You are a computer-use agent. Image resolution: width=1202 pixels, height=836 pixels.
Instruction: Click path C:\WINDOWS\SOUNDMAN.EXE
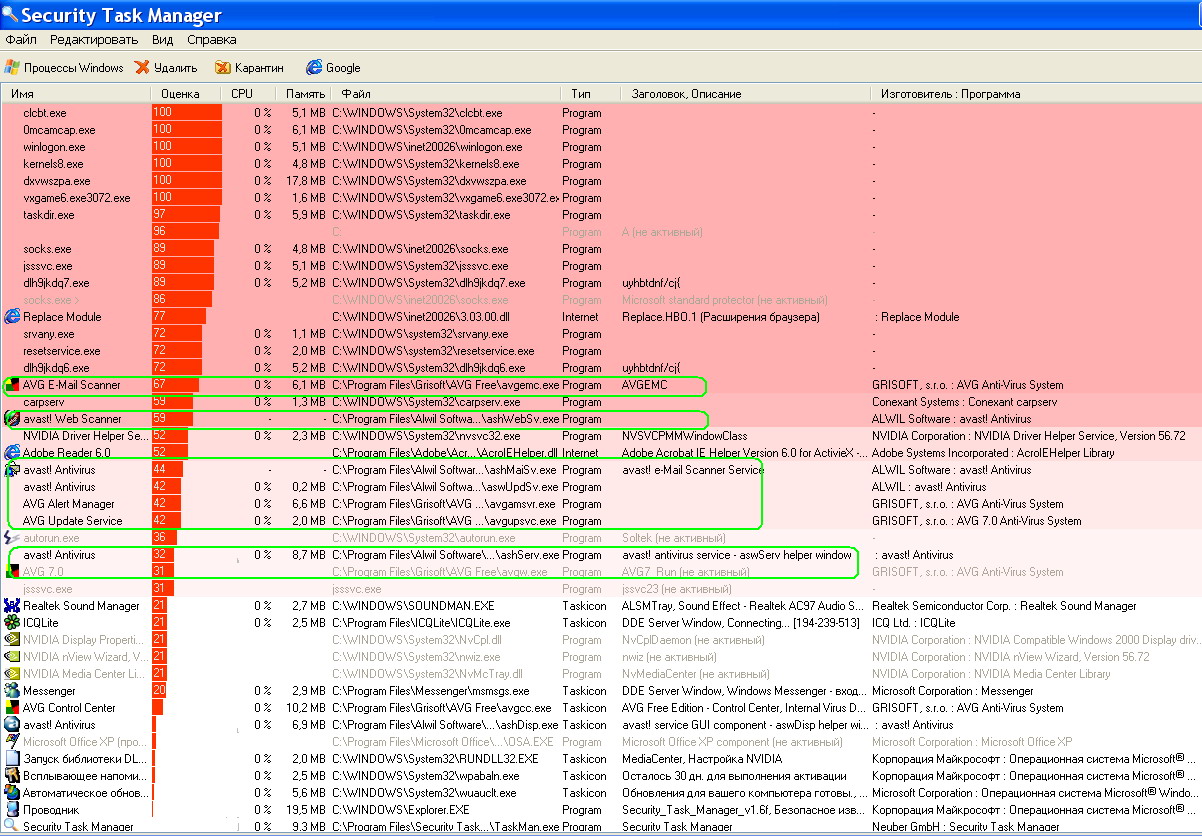point(414,606)
